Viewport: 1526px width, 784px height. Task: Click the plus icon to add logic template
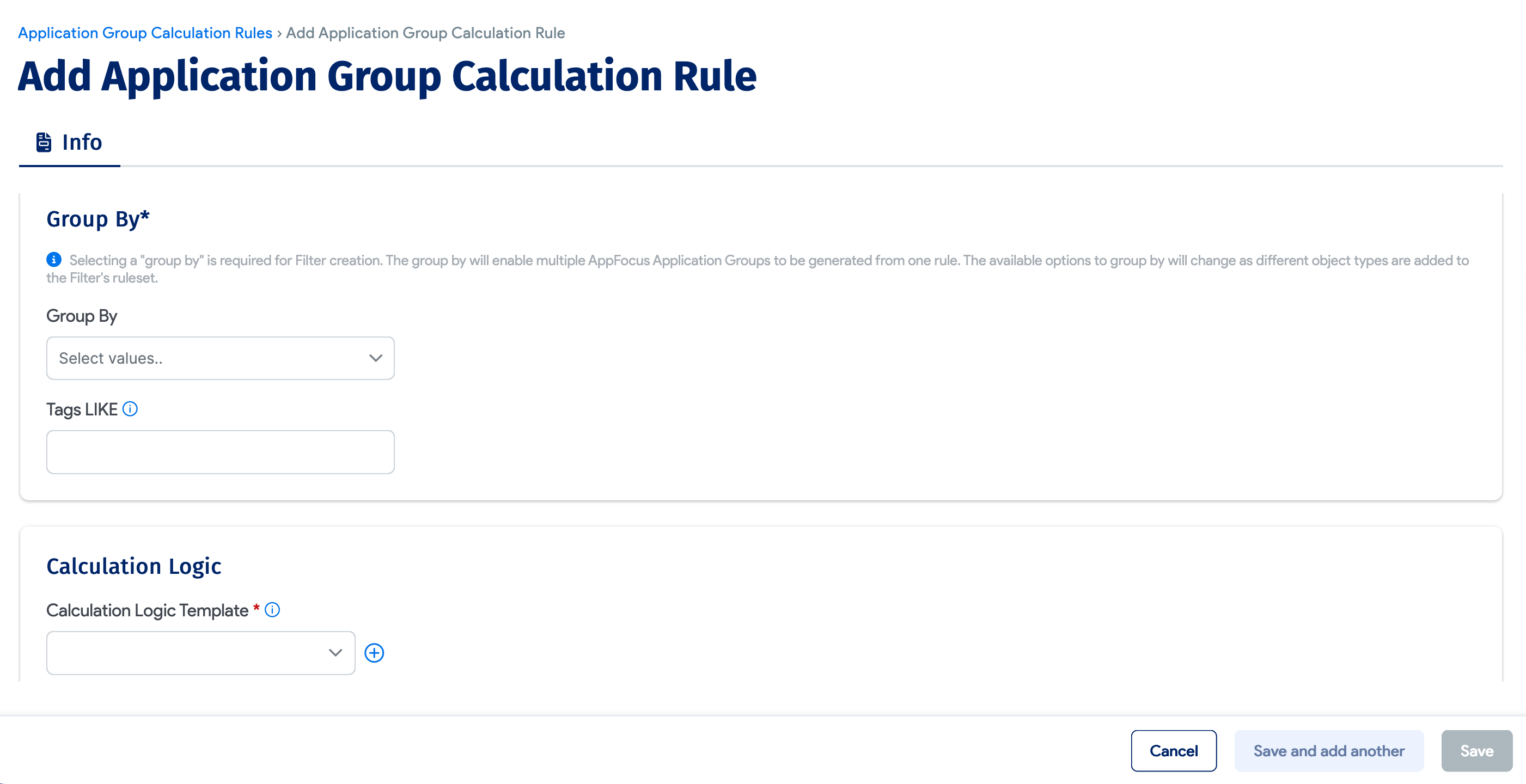[374, 653]
